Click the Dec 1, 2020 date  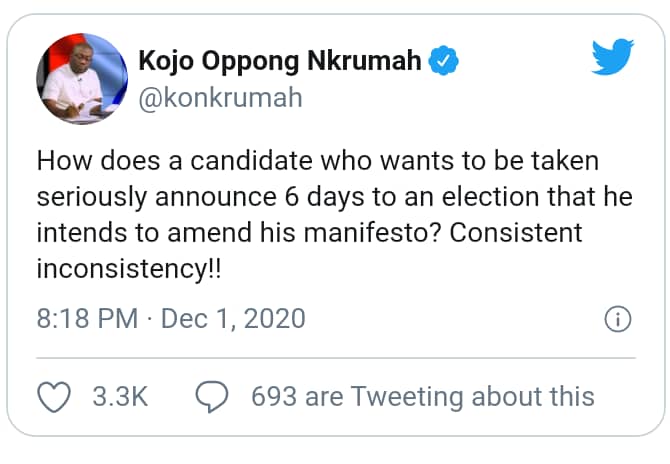(232, 320)
